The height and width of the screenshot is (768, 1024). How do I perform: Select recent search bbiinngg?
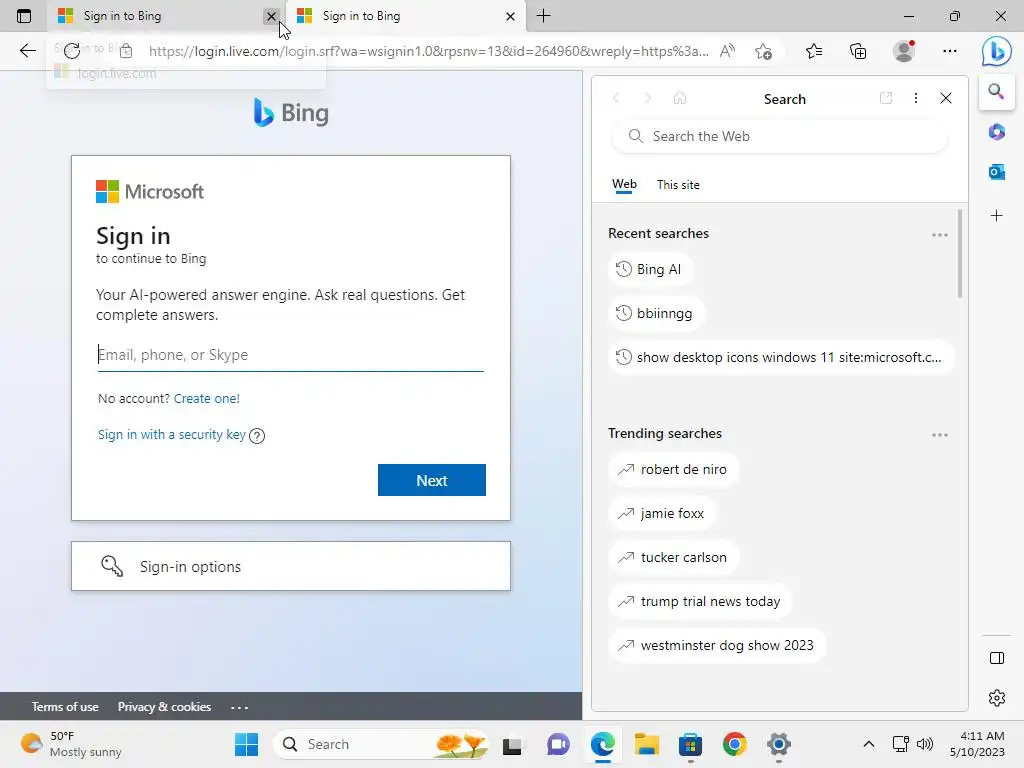pos(656,313)
